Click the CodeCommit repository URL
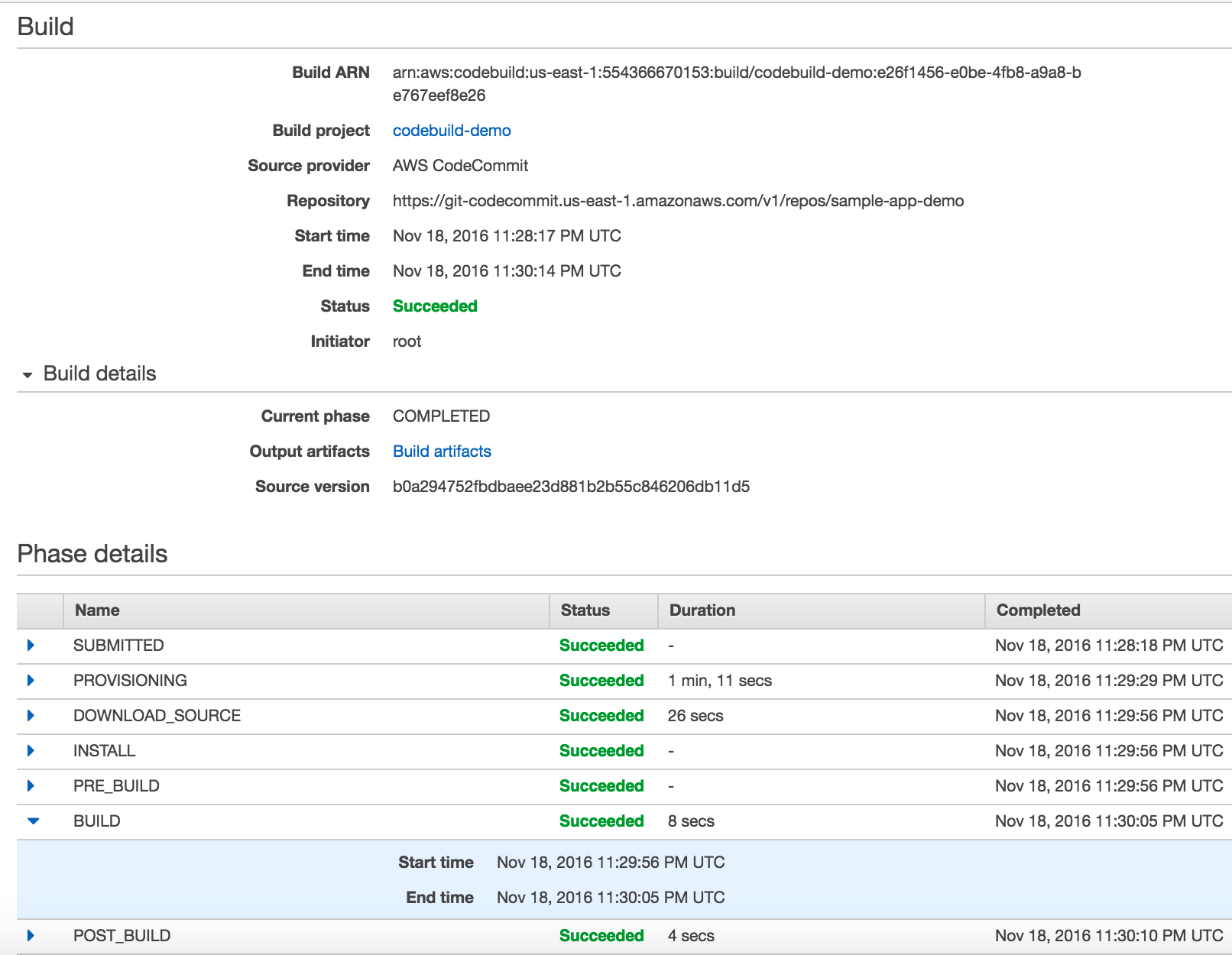This screenshot has height=955, width=1232. 678,200
